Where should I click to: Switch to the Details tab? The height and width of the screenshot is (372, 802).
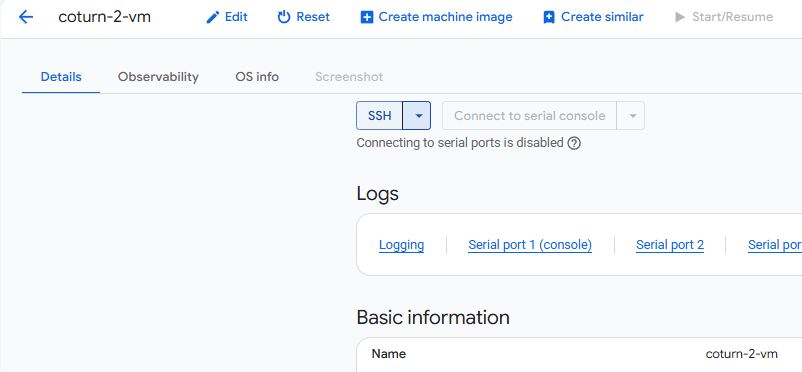61,77
